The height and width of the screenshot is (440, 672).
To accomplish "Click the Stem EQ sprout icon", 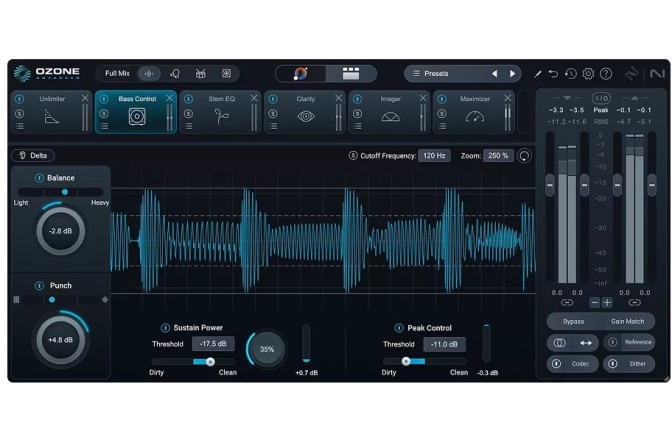I will click(x=221, y=116).
